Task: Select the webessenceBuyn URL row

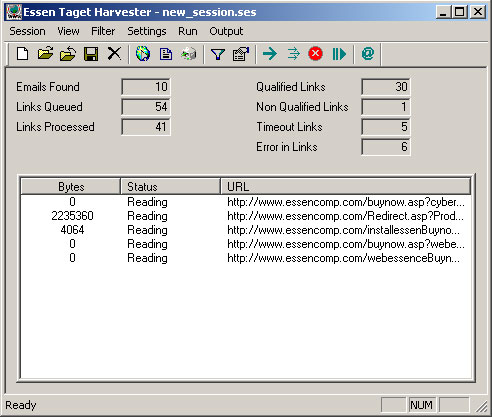Action: [246, 258]
